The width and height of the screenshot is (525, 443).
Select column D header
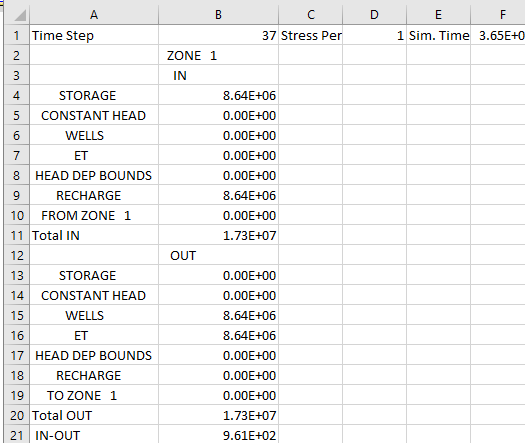[374, 15]
